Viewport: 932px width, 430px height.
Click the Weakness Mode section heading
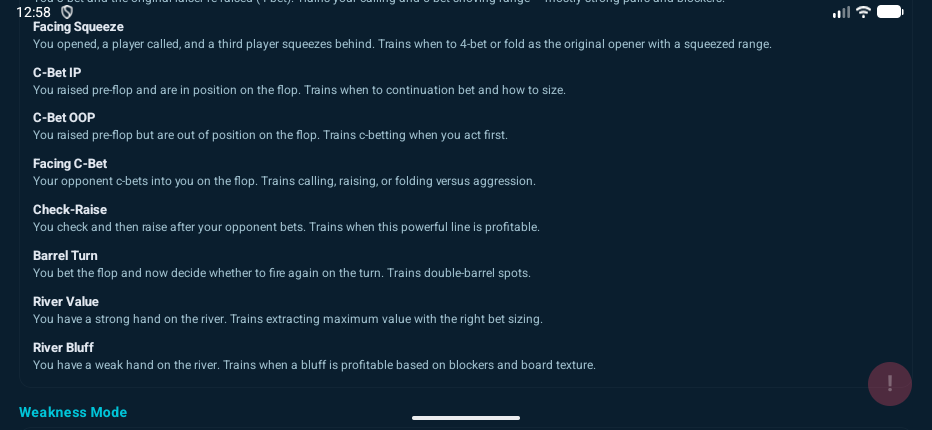click(73, 412)
